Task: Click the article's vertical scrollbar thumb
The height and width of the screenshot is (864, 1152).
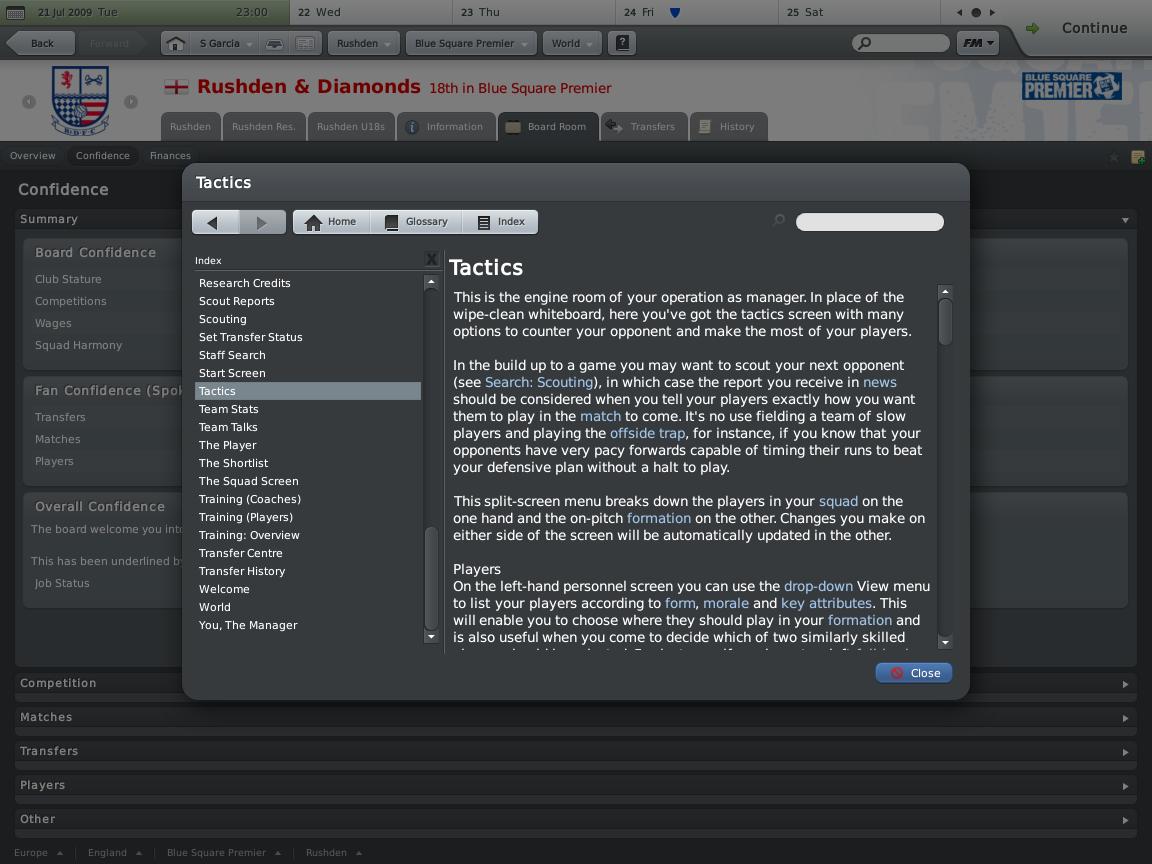Action: point(945,322)
